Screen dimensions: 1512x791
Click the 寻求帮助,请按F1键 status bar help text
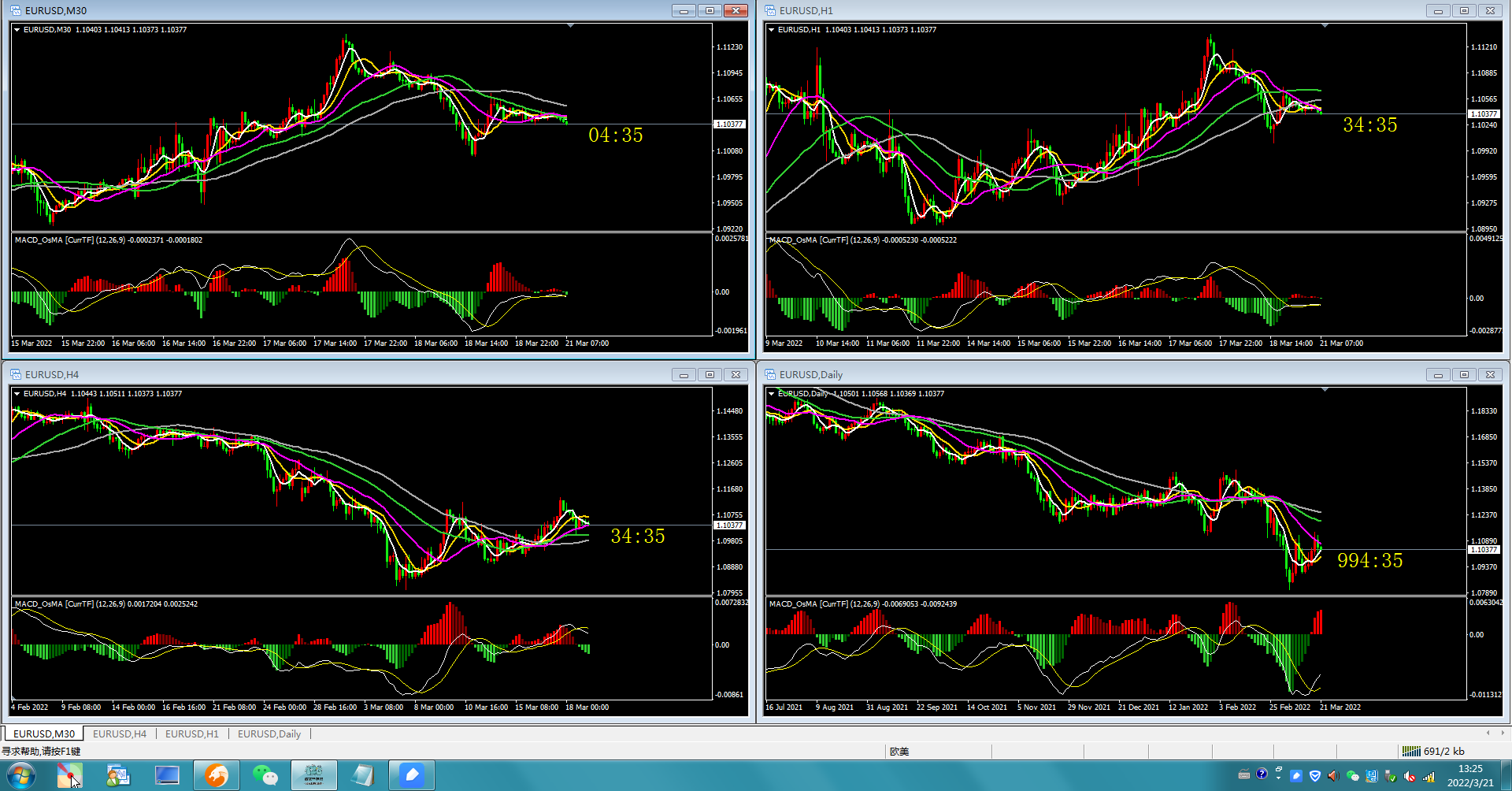coord(41,752)
